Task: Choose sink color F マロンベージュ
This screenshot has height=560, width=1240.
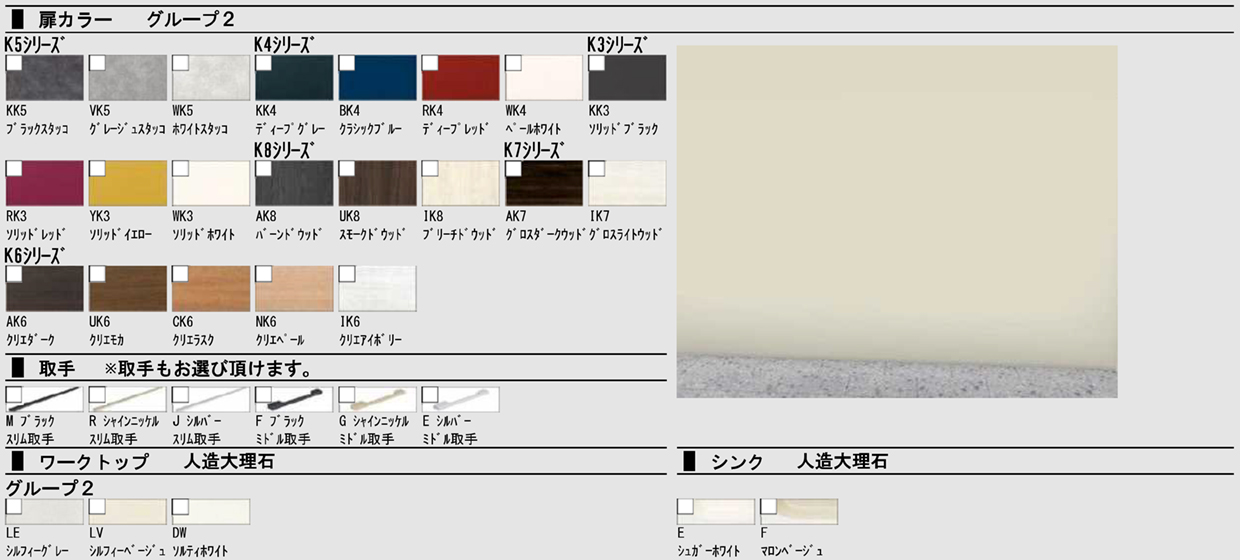Action: (x=798, y=512)
